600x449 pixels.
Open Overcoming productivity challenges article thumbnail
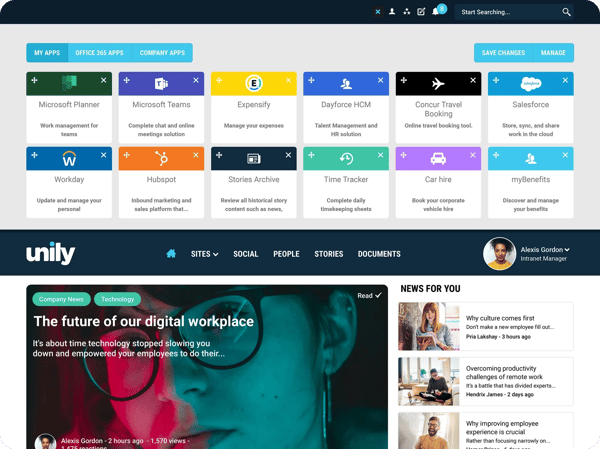[429, 382]
